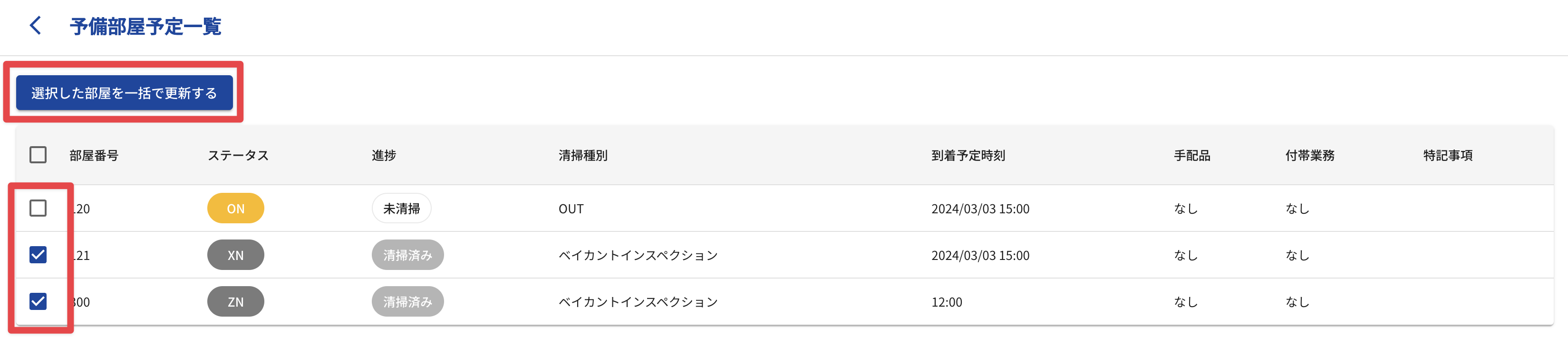Viewport: 1568px width, 339px height.
Task: Toggle the select-all header checkbox
Action: point(38,155)
